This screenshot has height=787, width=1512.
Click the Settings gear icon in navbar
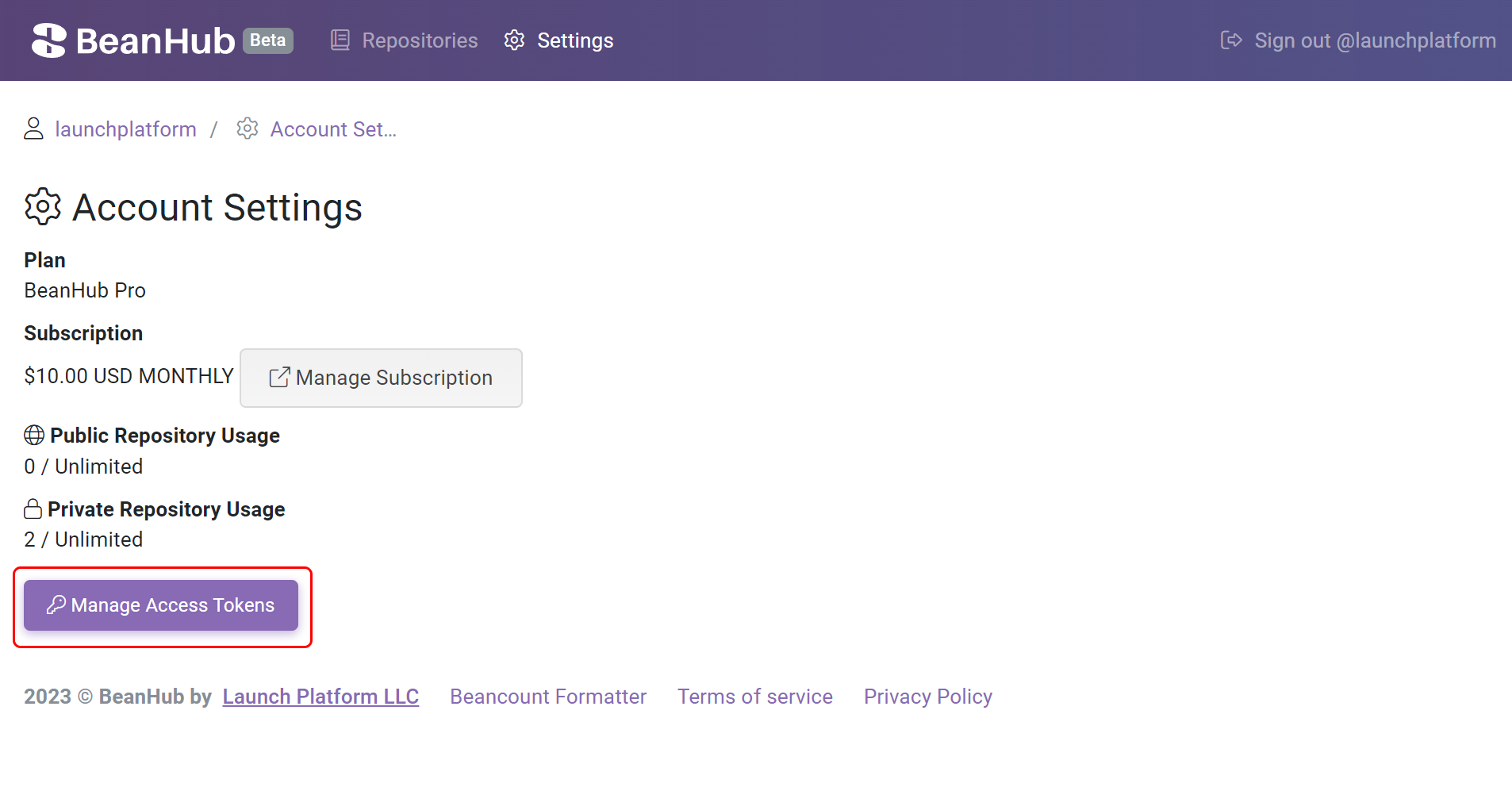click(x=514, y=40)
